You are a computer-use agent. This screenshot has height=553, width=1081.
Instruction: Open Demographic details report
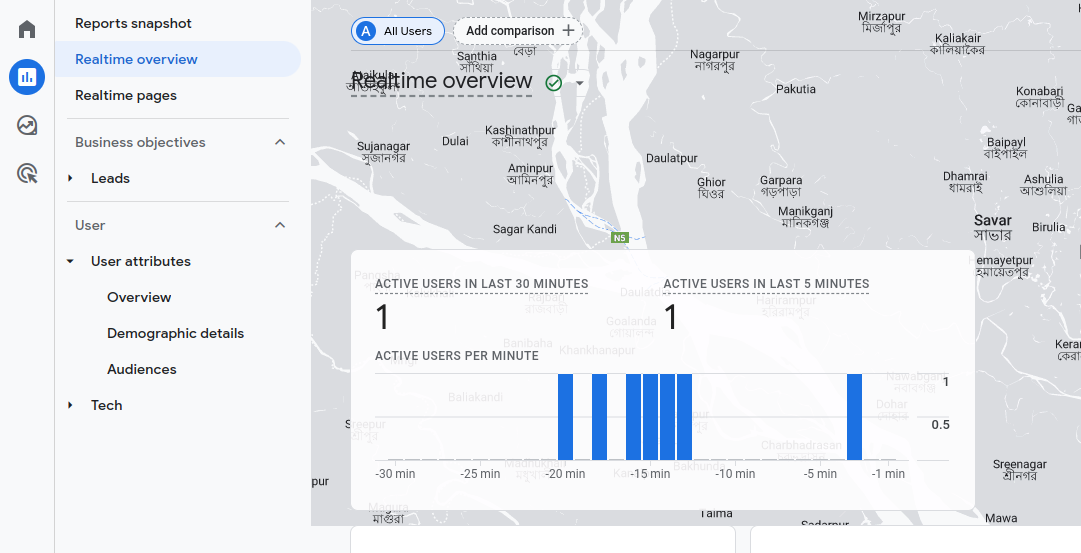pyautogui.click(x=176, y=334)
